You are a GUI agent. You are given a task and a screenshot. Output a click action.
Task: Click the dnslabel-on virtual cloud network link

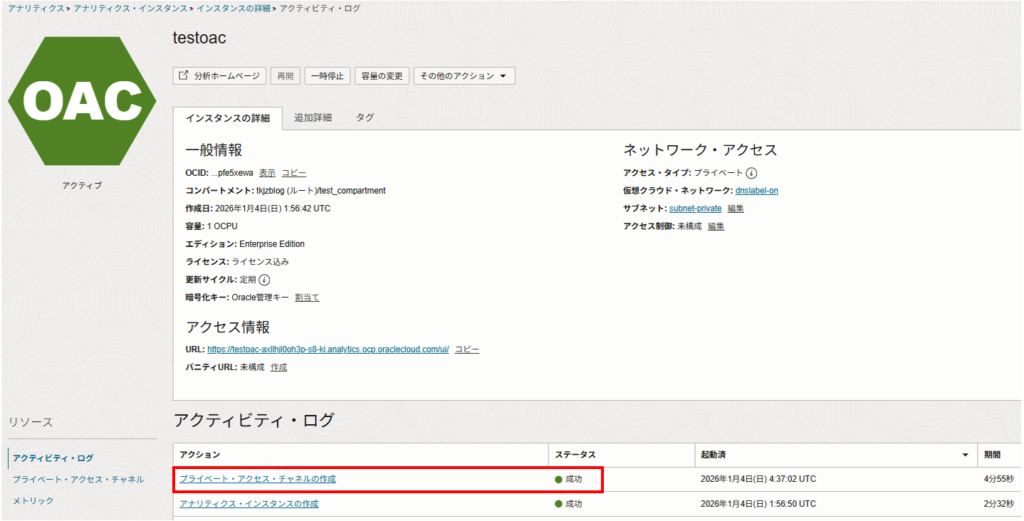click(756, 191)
